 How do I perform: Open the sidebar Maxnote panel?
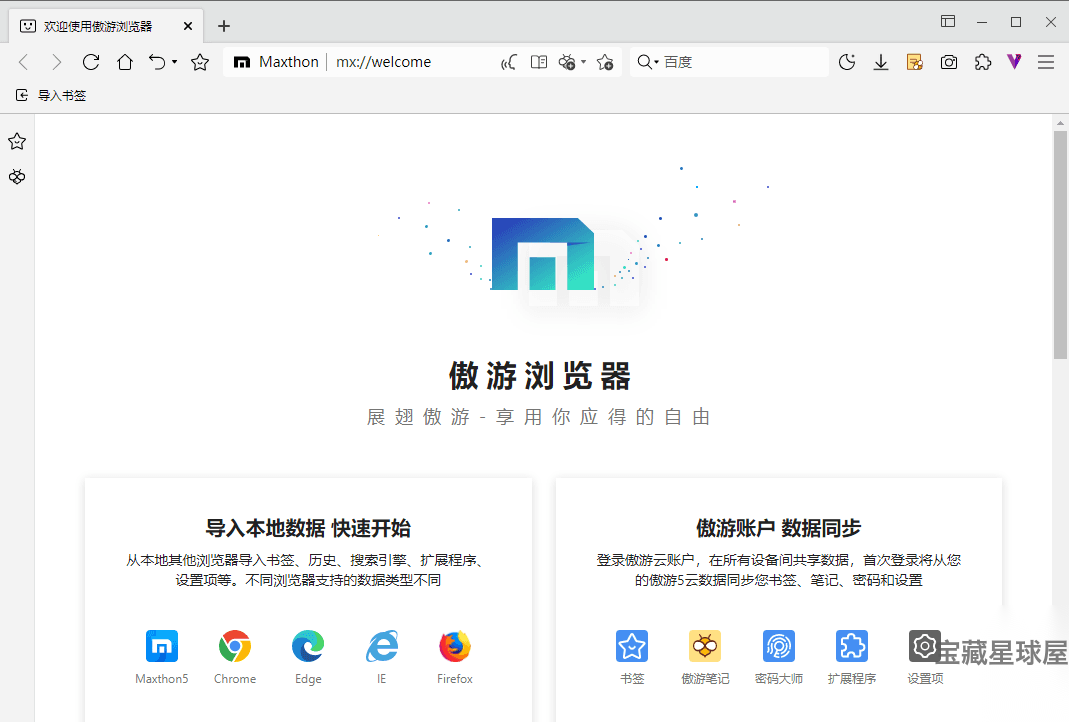[17, 177]
